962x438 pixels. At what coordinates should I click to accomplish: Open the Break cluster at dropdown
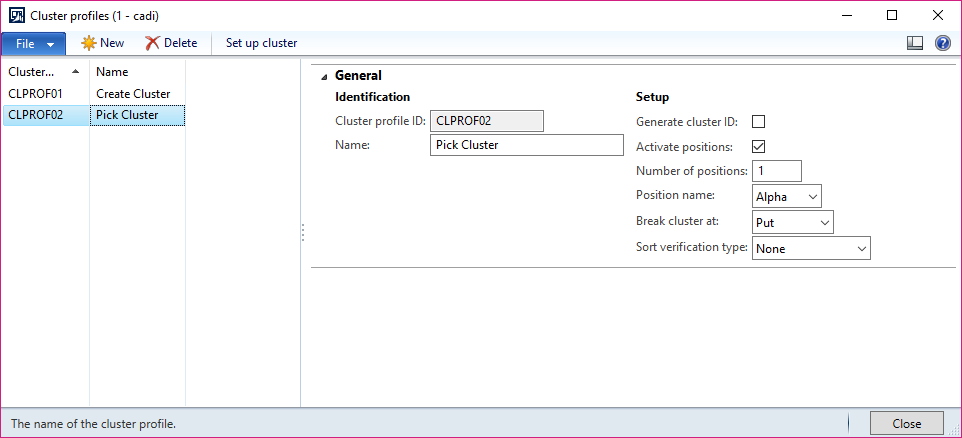793,223
